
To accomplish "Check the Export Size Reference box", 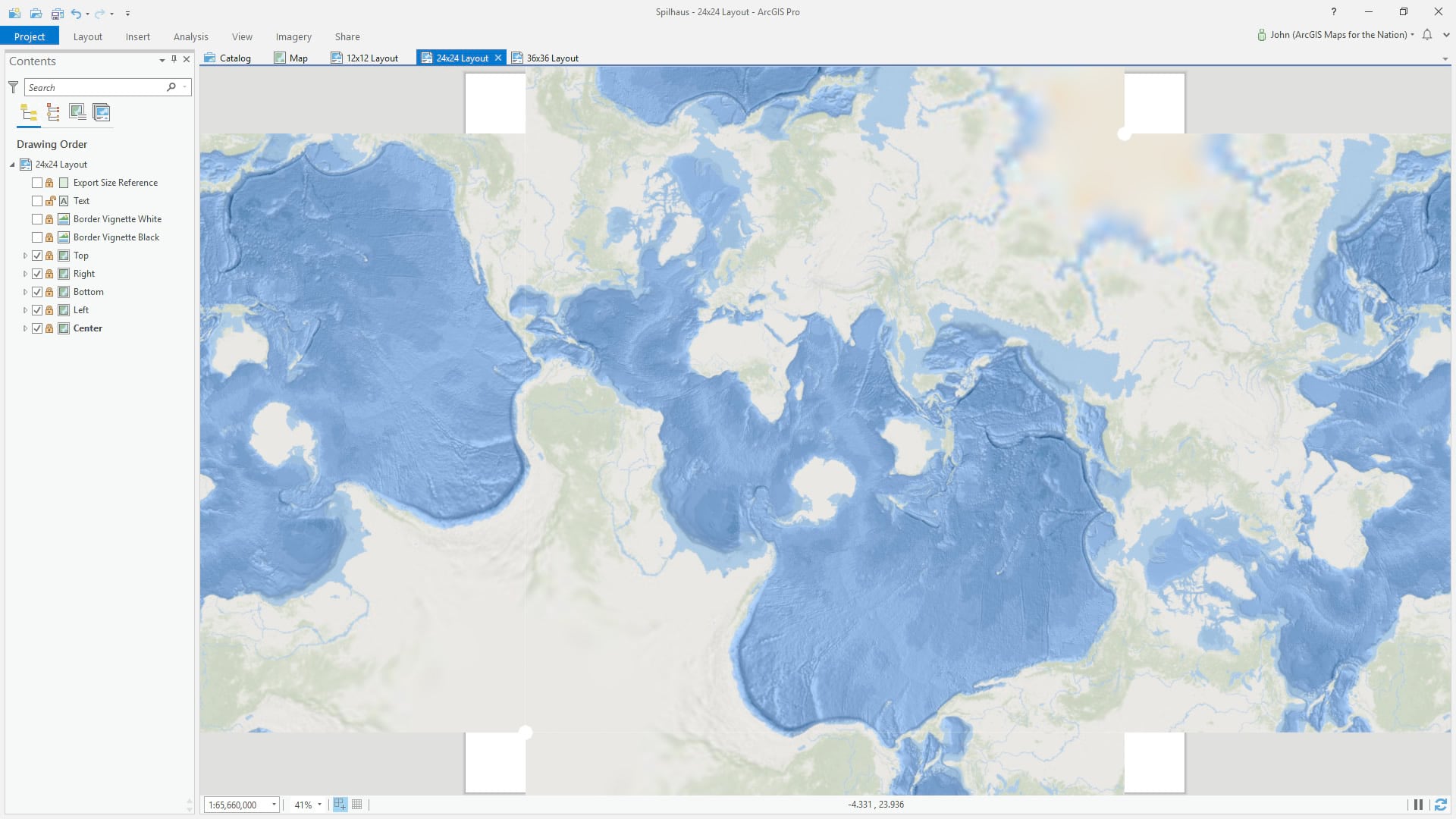I will 37,183.
